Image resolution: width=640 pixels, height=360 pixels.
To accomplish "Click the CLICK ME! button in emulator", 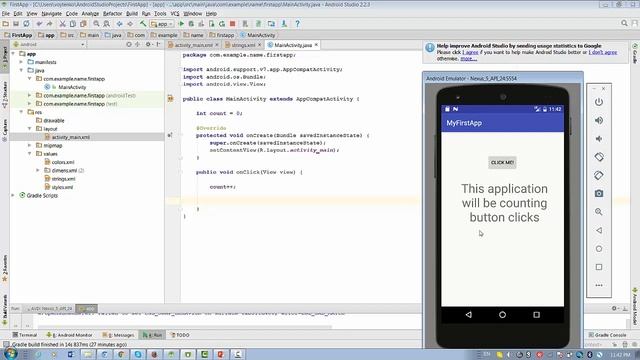I will pos(502,162).
